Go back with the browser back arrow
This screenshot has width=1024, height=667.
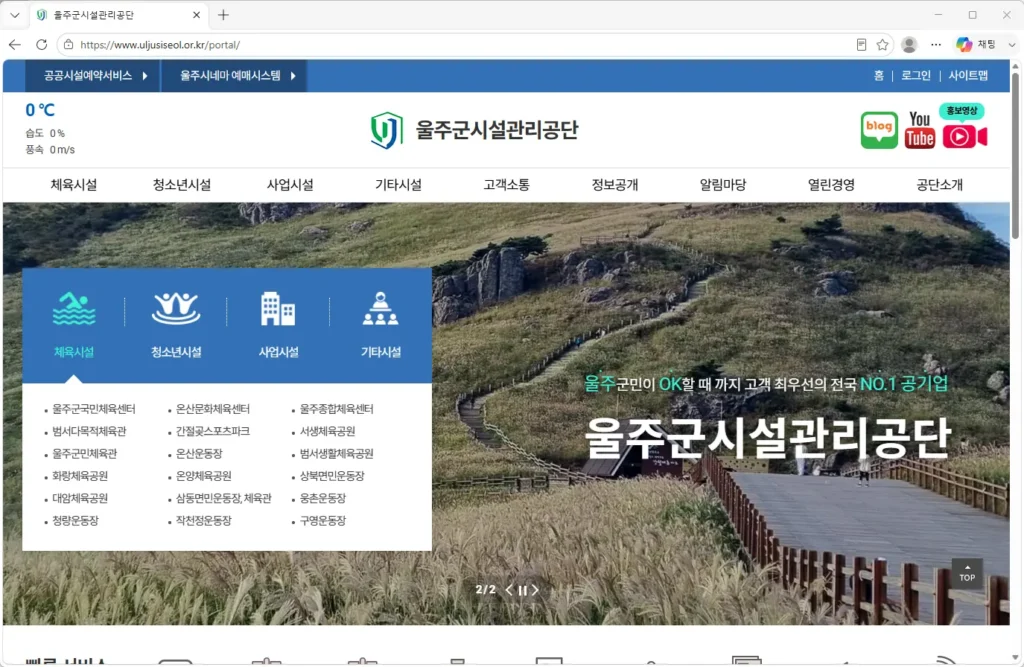click(15, 44)
